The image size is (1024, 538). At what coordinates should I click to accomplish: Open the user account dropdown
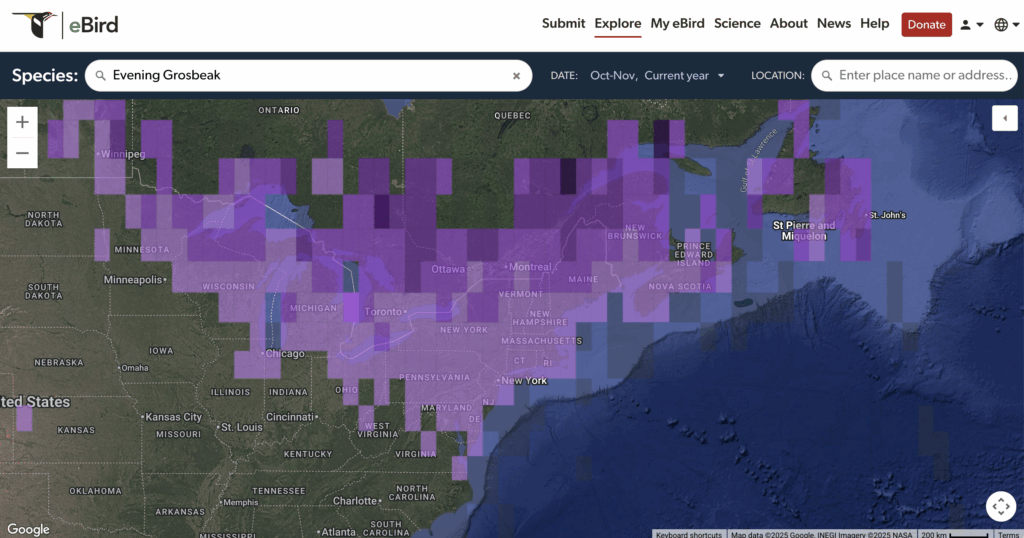pyautogui.click(x=972, y=25)
